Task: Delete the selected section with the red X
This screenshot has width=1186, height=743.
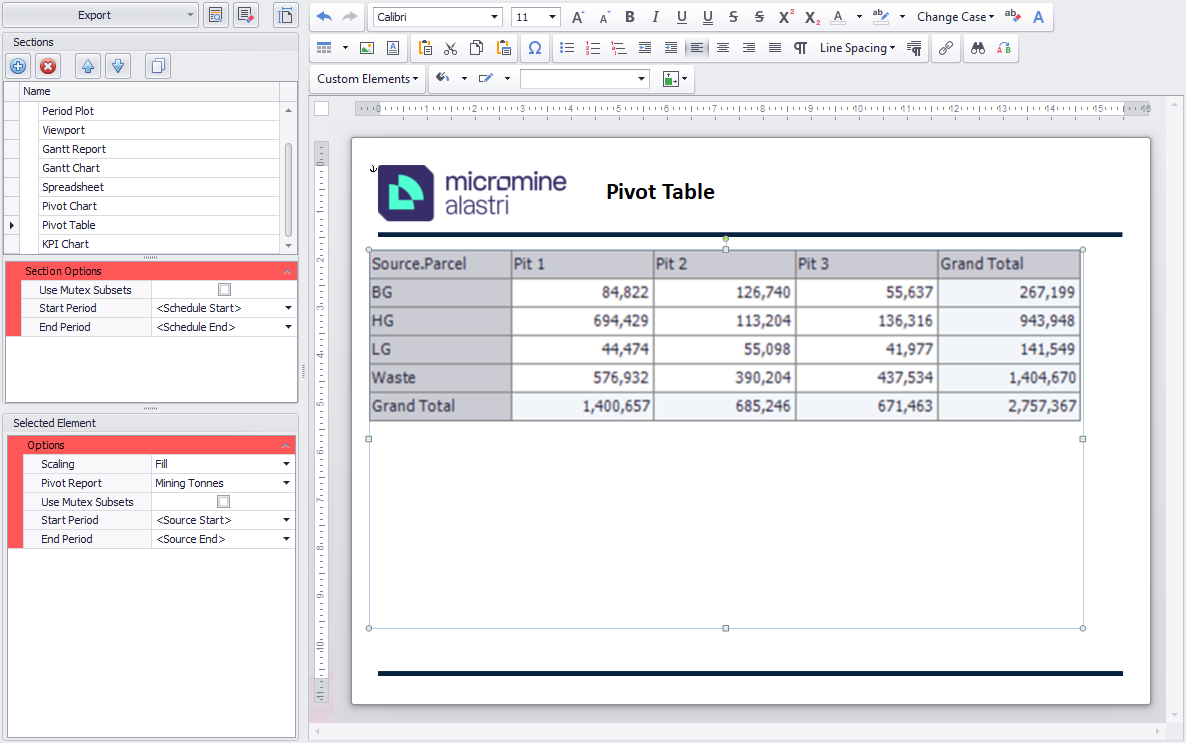Action: click(47, 67)
